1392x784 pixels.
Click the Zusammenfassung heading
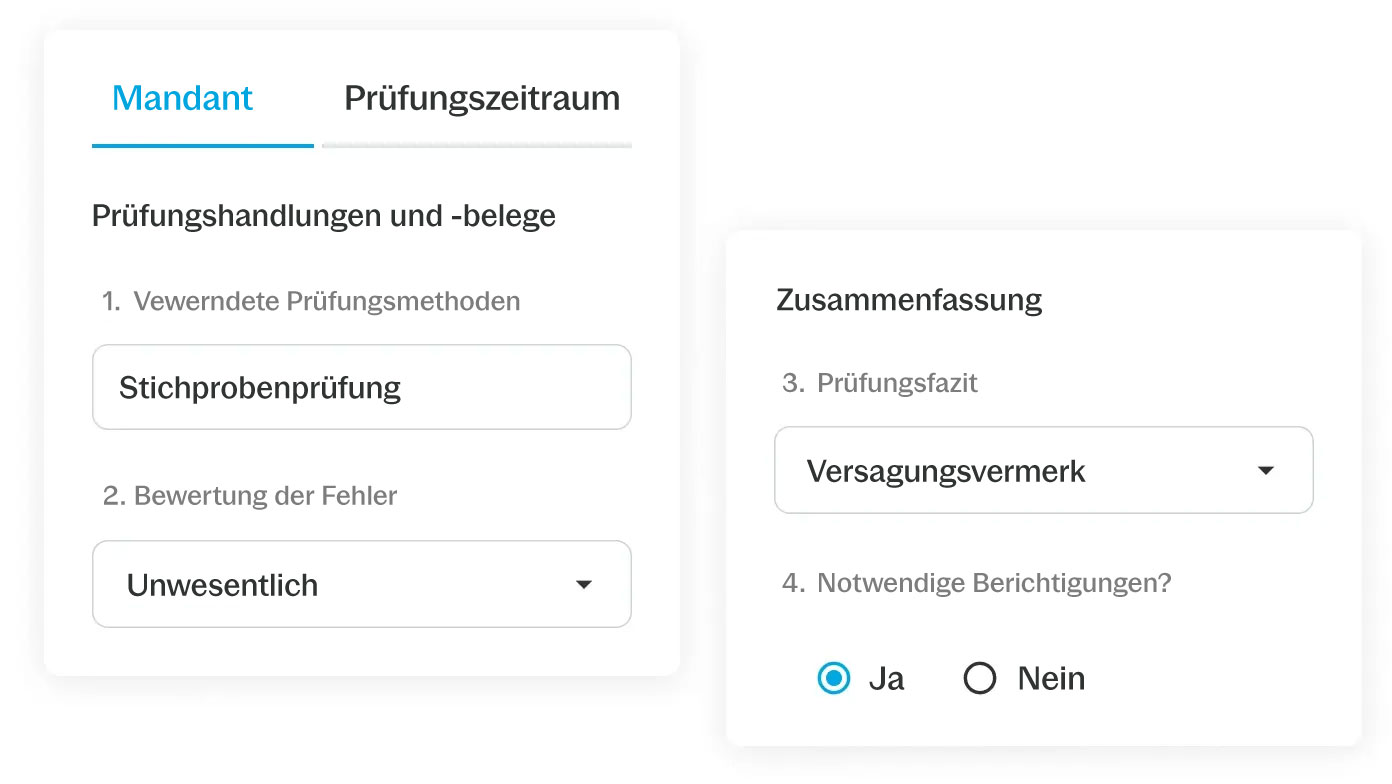[x=909, y=300]
